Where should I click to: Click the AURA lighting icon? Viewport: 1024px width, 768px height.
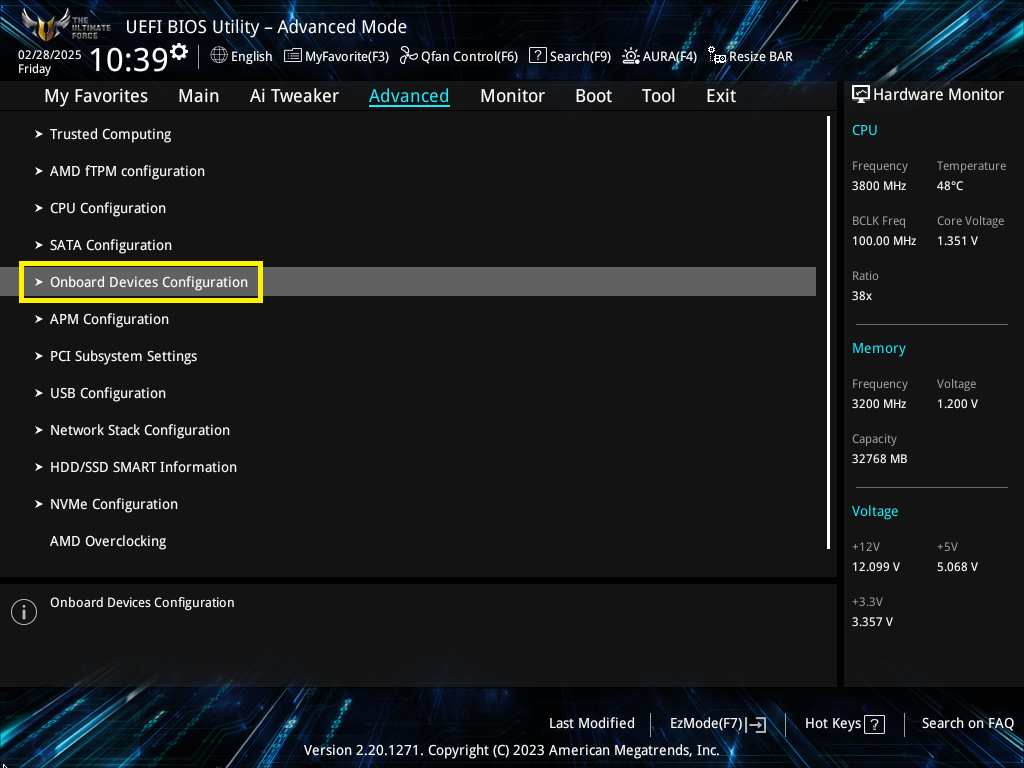(630, 56)
